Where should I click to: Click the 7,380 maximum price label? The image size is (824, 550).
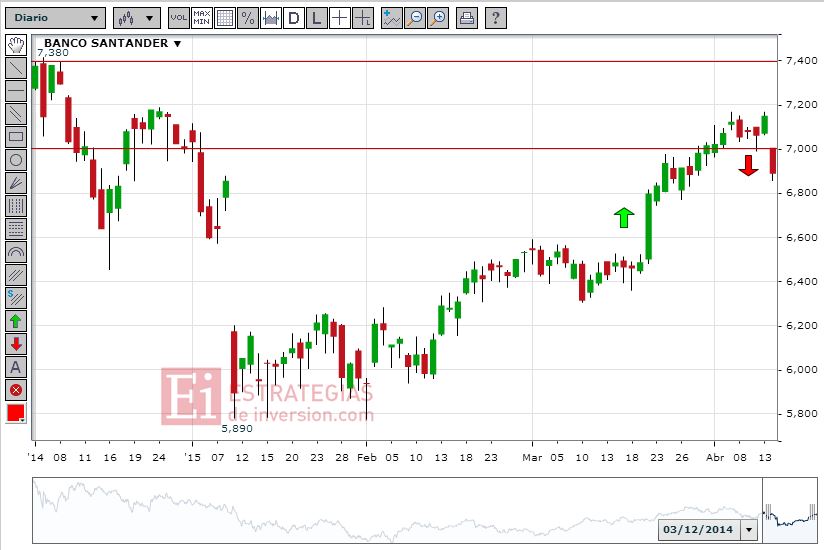pyautogui.click(x=53, y=53)
